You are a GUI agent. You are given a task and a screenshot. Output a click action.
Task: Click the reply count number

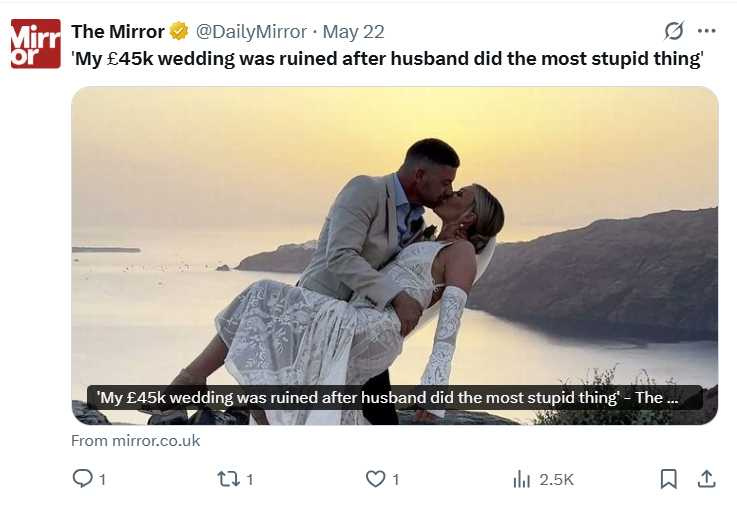coord(102,480)
